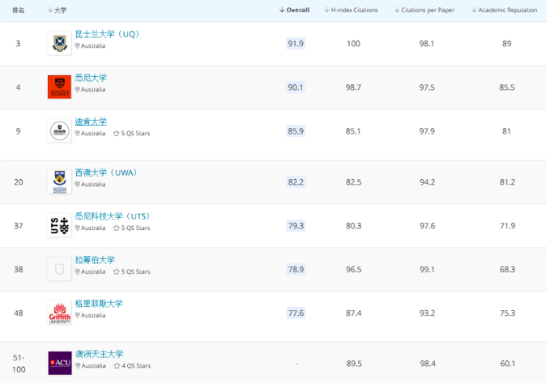Select Academic Reputation value 85.5
This screenshot has width=550, height=383.
point(507,87)
